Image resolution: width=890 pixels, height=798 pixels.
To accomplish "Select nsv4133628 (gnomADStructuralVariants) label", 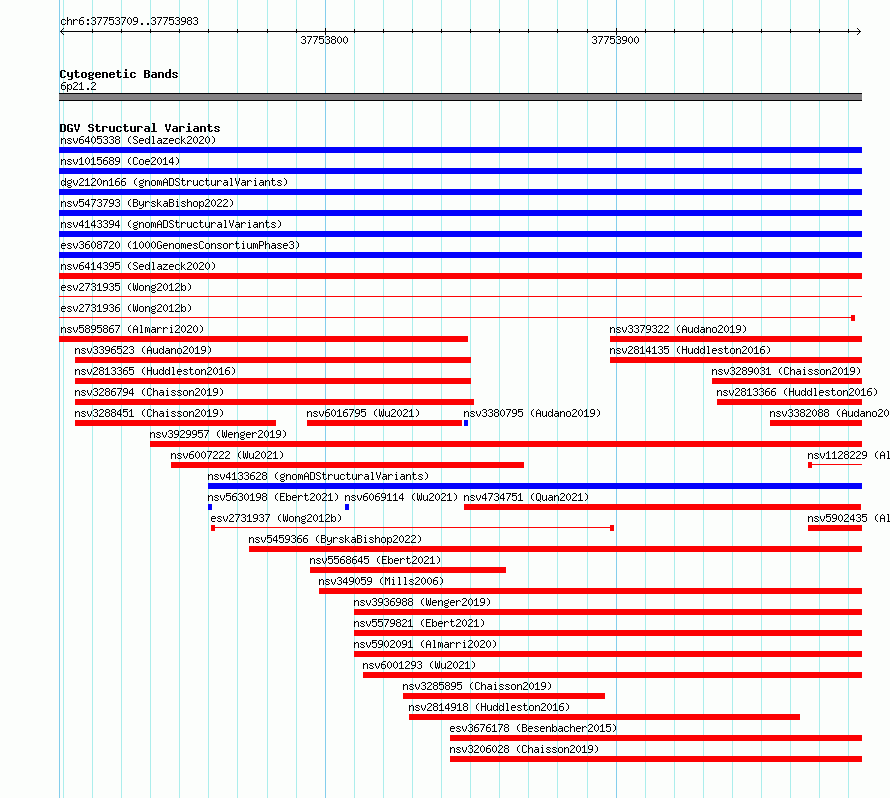I will [318, 476].
